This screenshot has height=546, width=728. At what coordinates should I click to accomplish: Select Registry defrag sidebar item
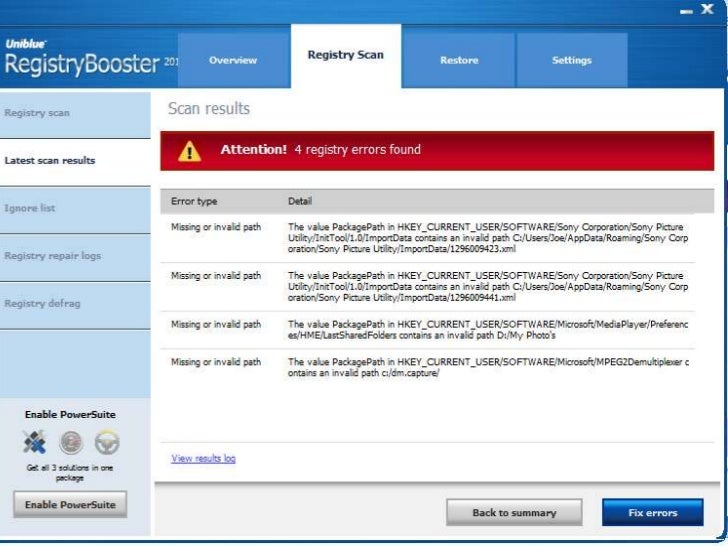pyautogui.click(x=75, y=304)
